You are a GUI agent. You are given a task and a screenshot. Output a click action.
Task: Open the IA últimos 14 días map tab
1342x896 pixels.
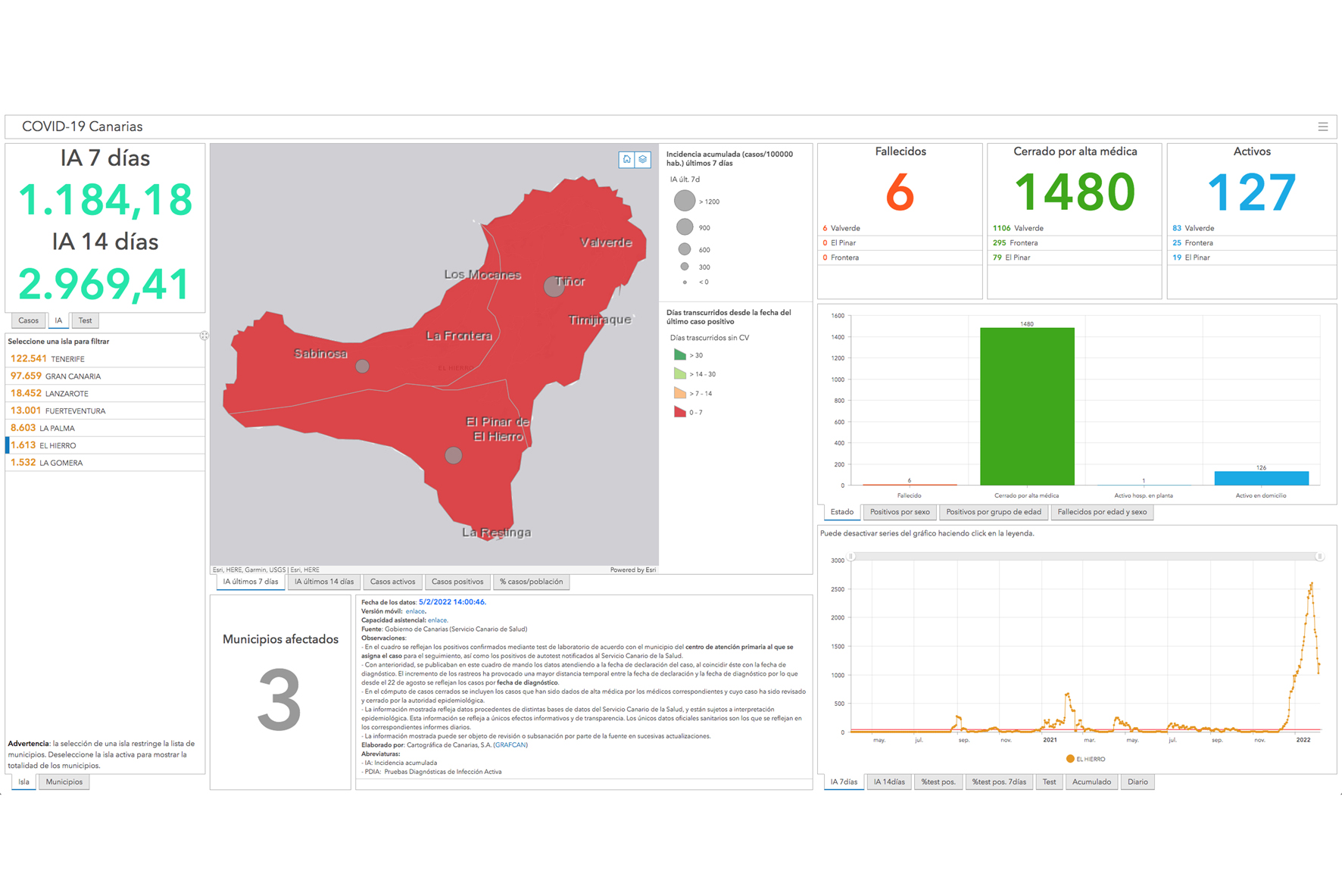pos(323,582)
